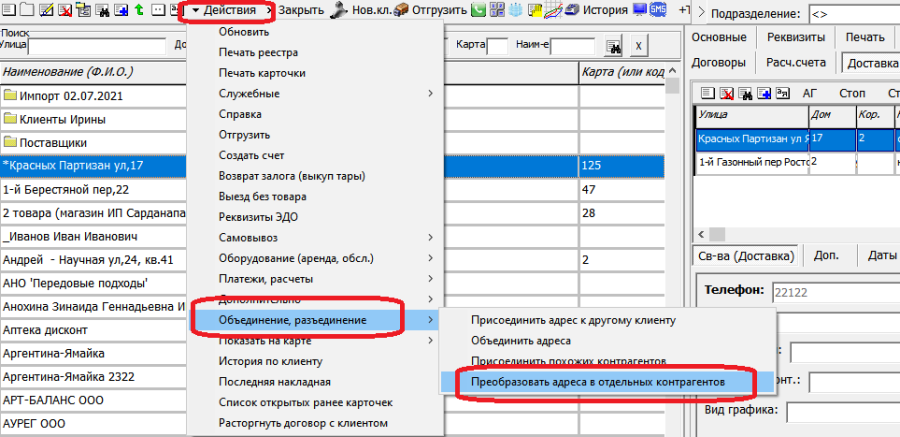Click into the Улица search field
The image size is (900, 437).
pyautogui.click(x=97, y=47)
